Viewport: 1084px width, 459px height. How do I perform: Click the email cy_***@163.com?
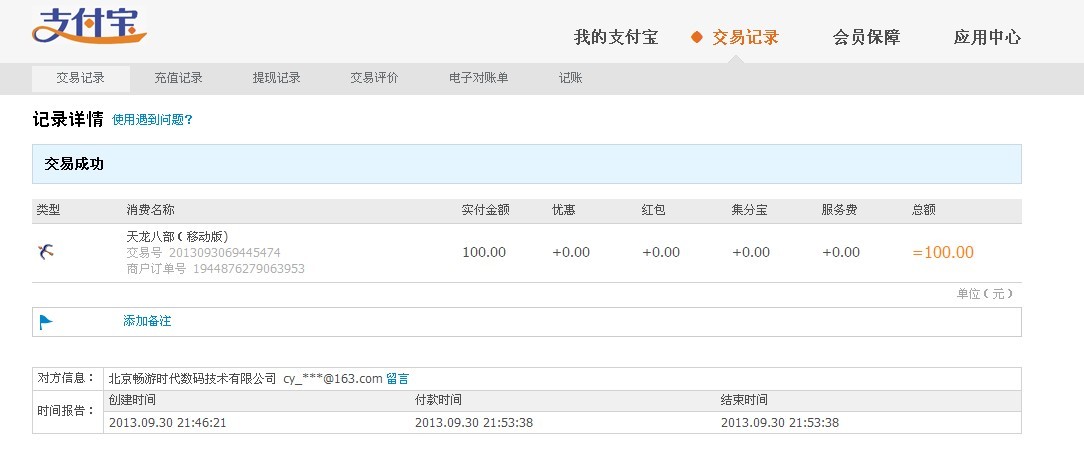pos(333,379)
